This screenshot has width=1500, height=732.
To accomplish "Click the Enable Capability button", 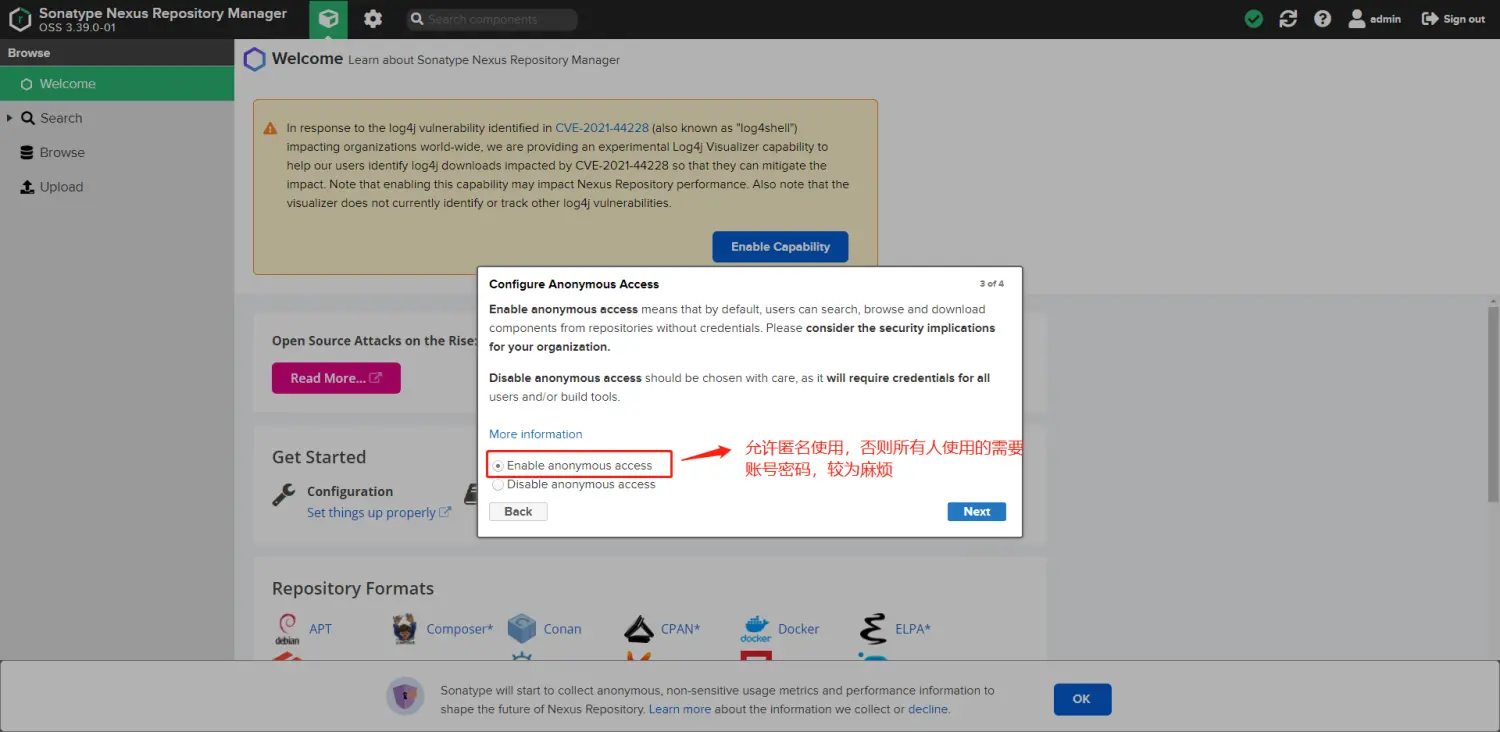I will [780, 247].
